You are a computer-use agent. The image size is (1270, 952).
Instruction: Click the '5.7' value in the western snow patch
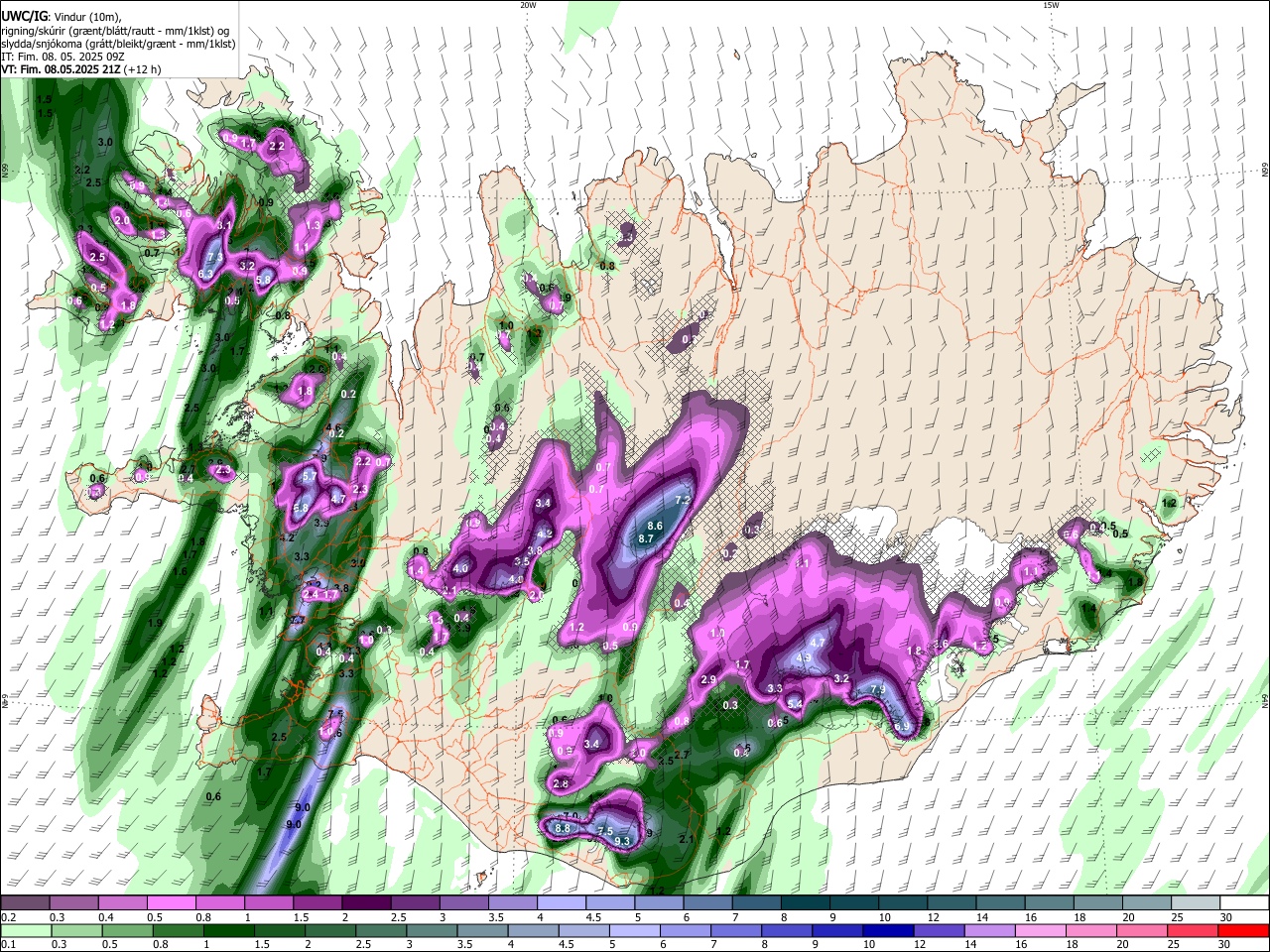tap(309, 477)
